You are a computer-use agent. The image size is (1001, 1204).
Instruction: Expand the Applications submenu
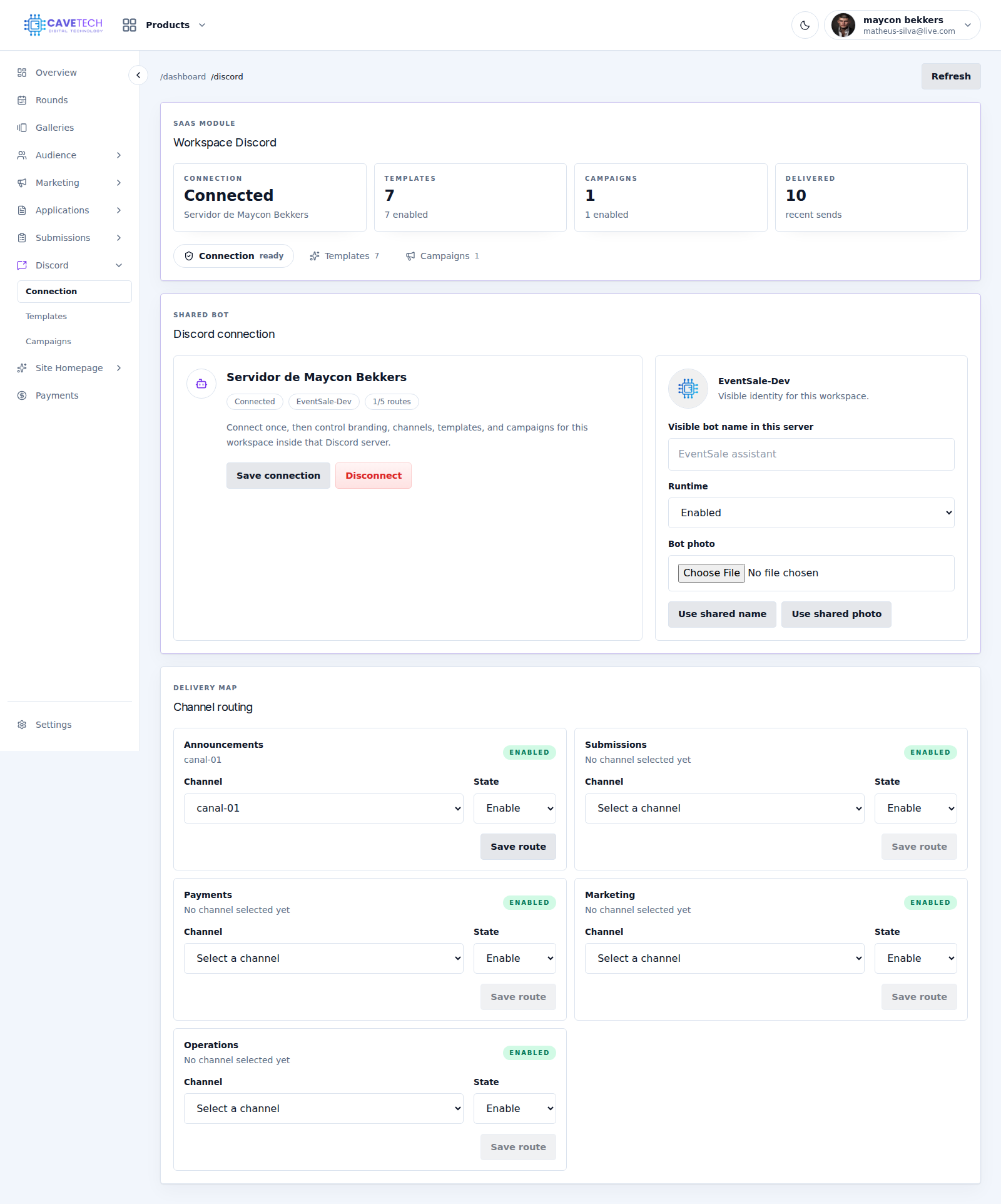(x=119, y=210)
